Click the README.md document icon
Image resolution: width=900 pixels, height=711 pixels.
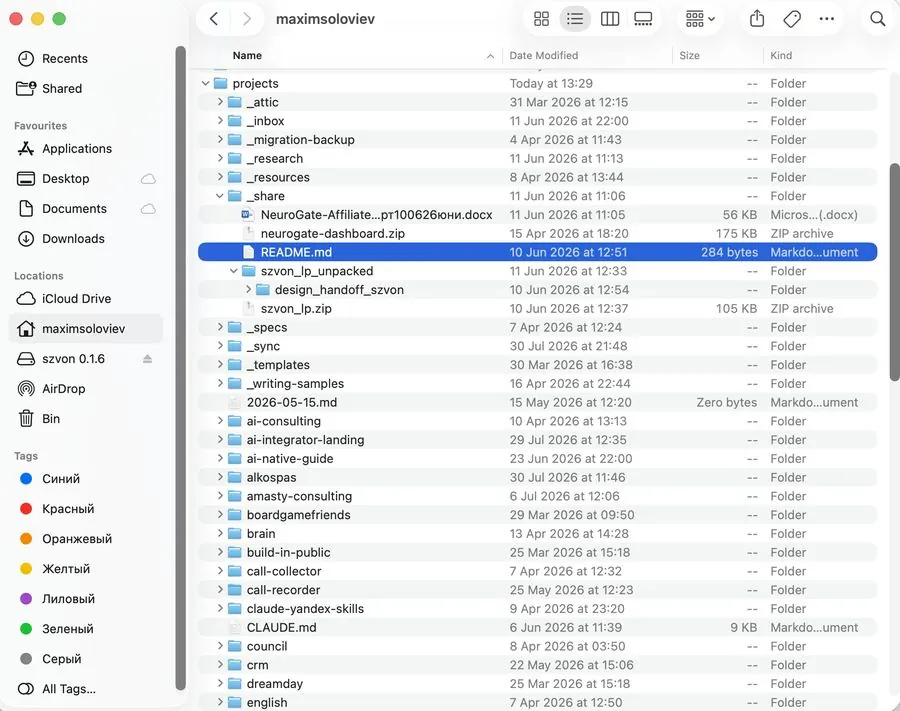249,252
